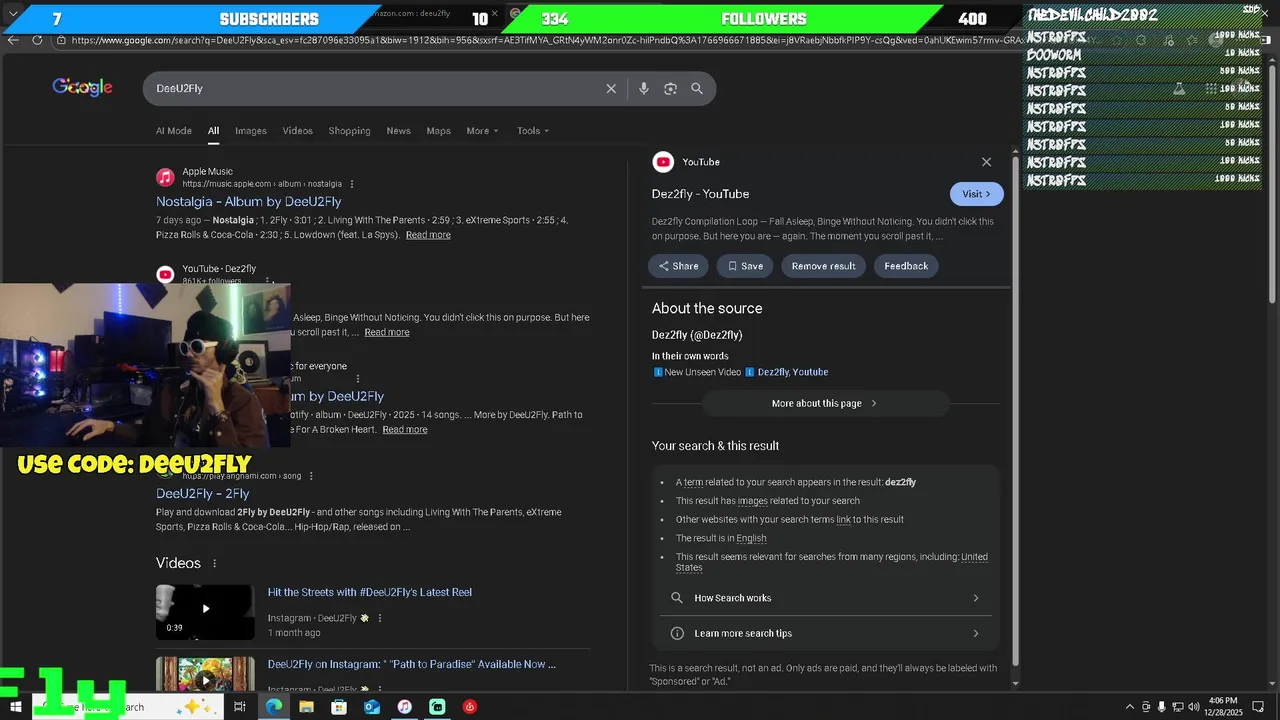Viewport: 1280px width, 720px height.
Task: Select the All results tab
Action: [213, 131]
